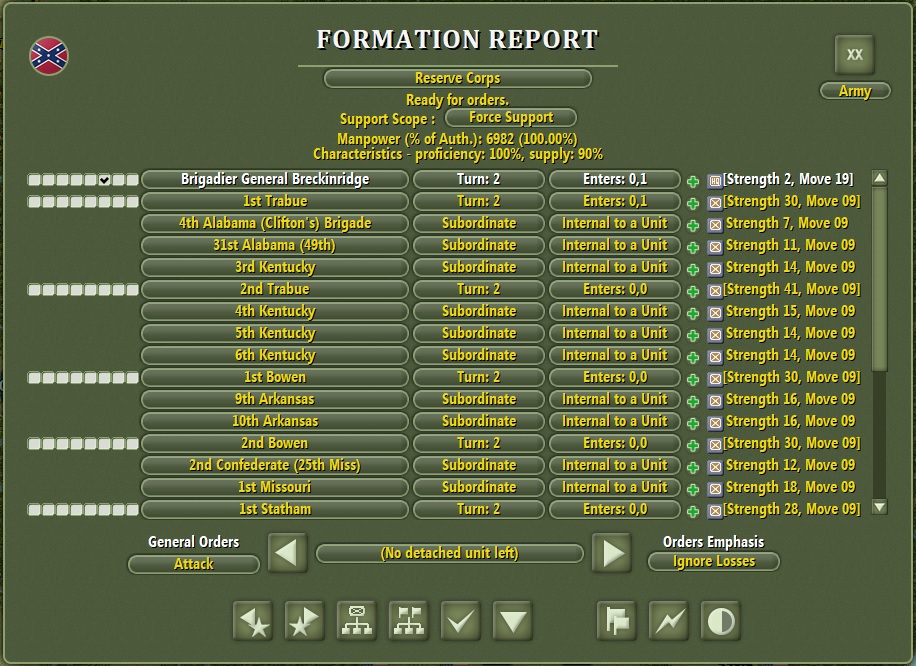Click green plus beside 1st Trabue

pos(693,203)
